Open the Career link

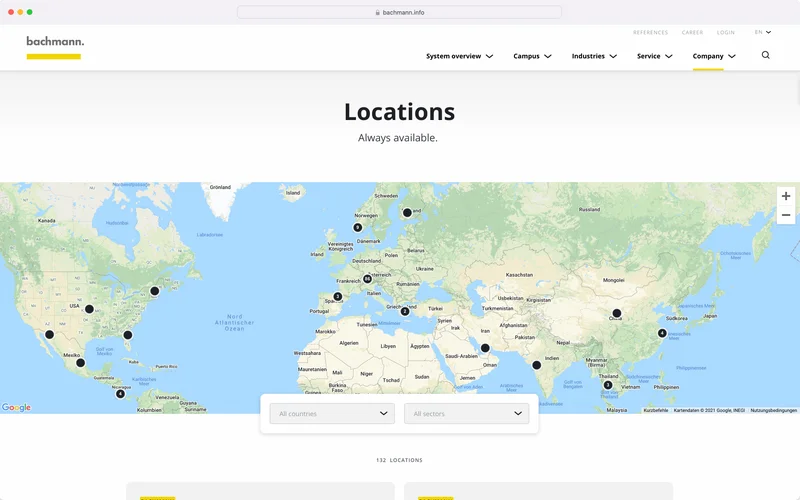tap(692, 32)
